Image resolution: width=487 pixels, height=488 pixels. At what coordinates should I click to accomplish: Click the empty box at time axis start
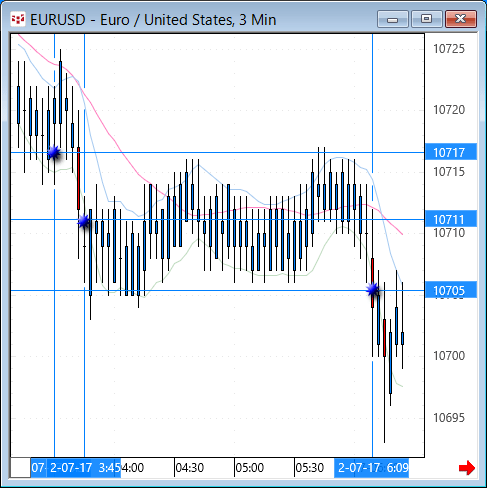pos(20,468)
